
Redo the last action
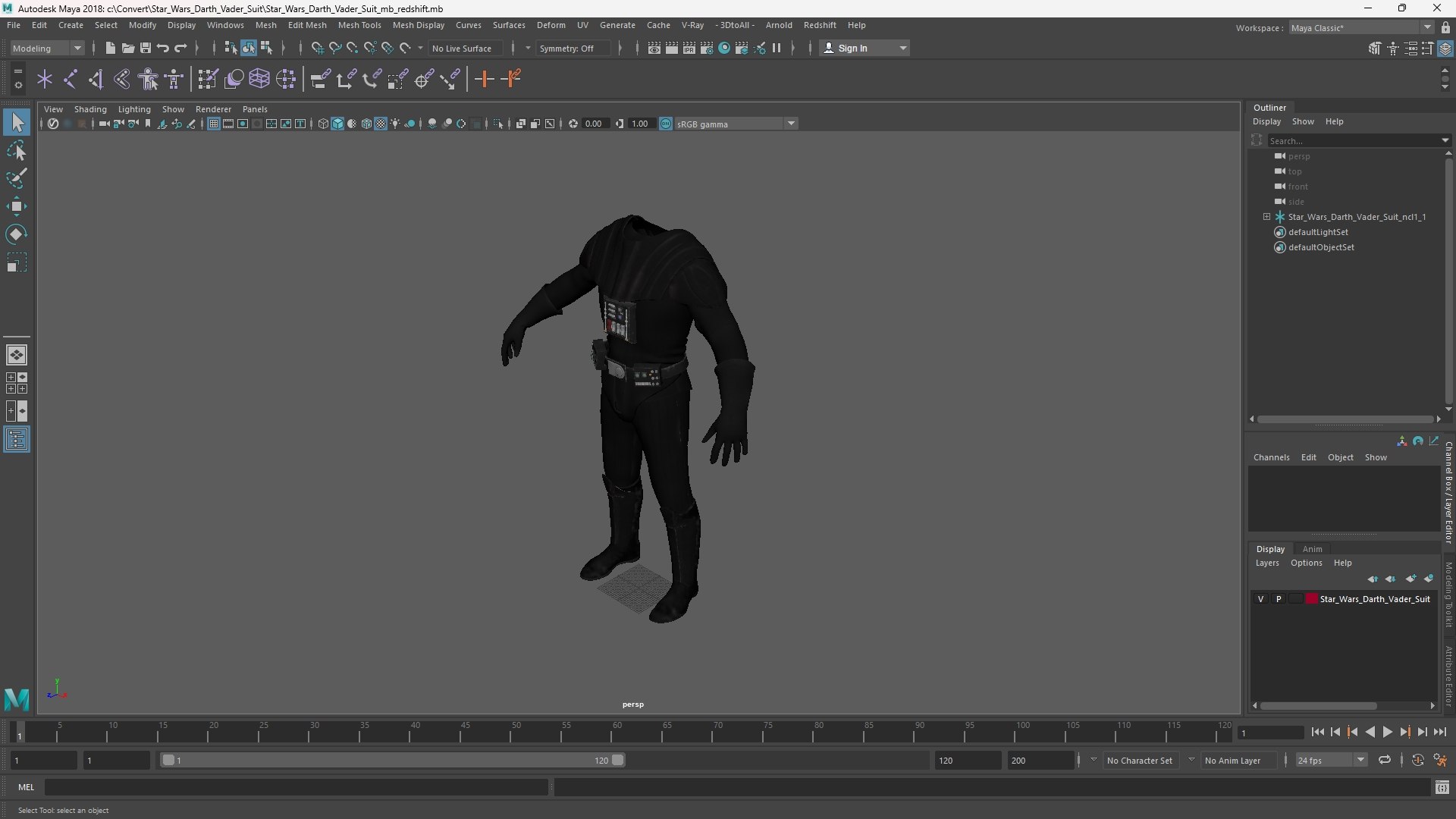(180, 48)
